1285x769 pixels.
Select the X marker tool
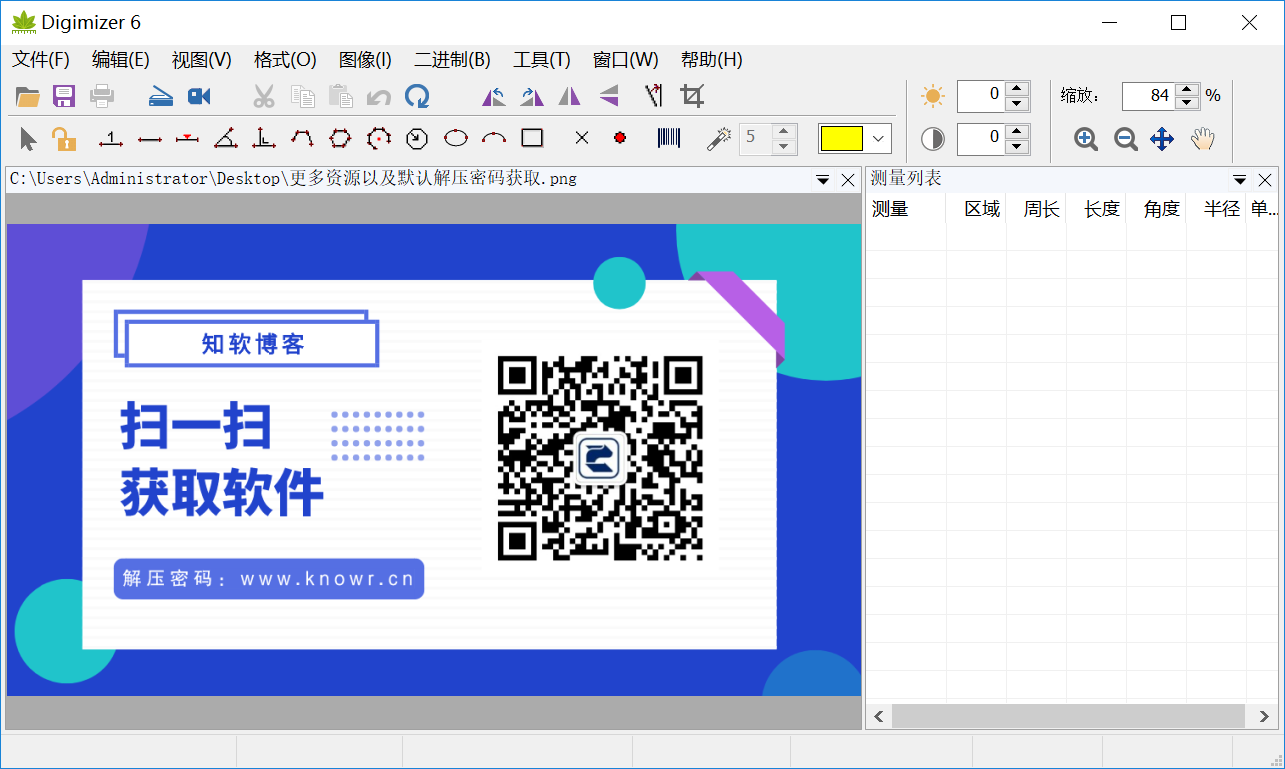[582, 138]
